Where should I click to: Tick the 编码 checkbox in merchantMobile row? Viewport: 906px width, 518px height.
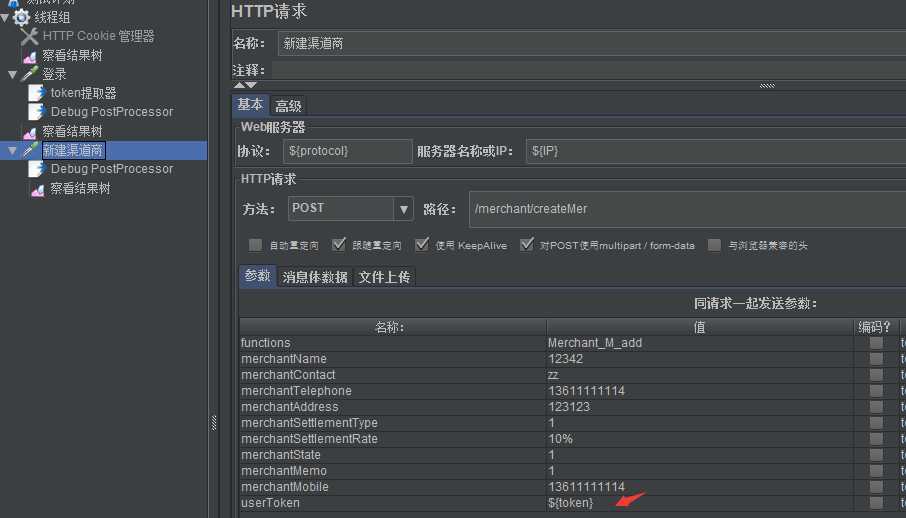(x=877, y=487)
